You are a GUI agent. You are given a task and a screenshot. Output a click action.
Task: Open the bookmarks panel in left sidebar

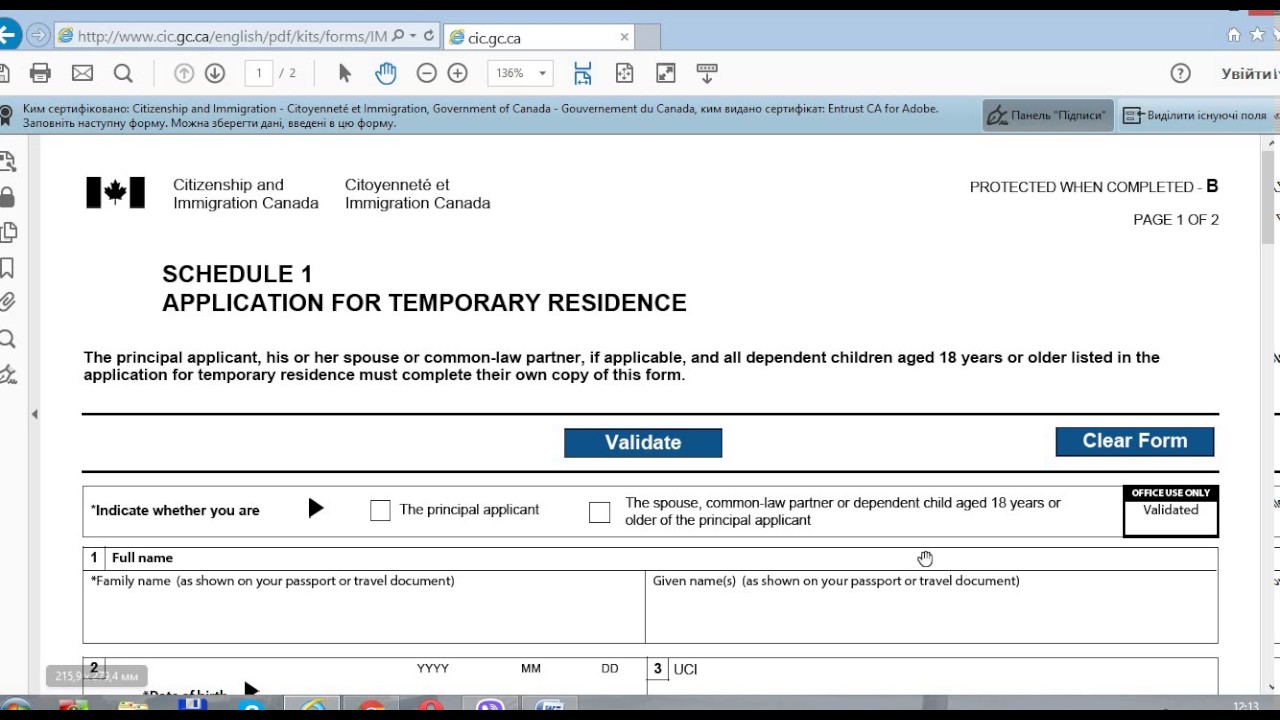pos(8,267)
